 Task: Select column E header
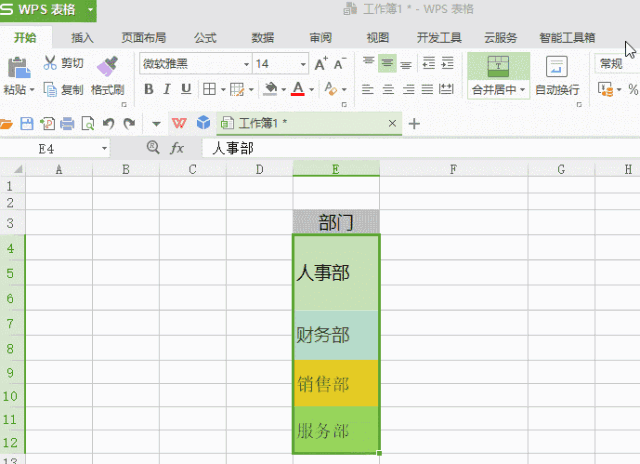(336, 169)
